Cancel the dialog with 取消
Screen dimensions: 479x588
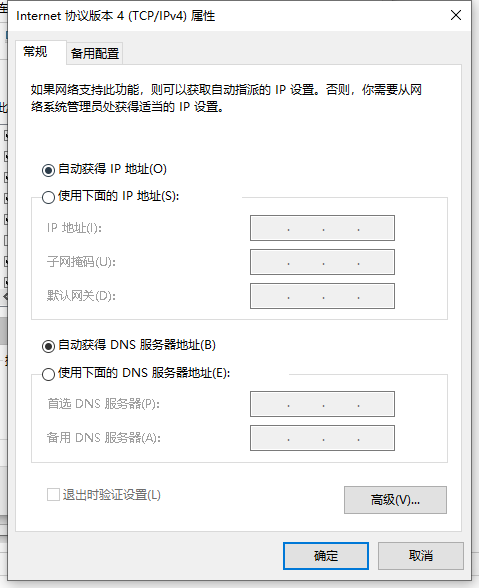420,556
